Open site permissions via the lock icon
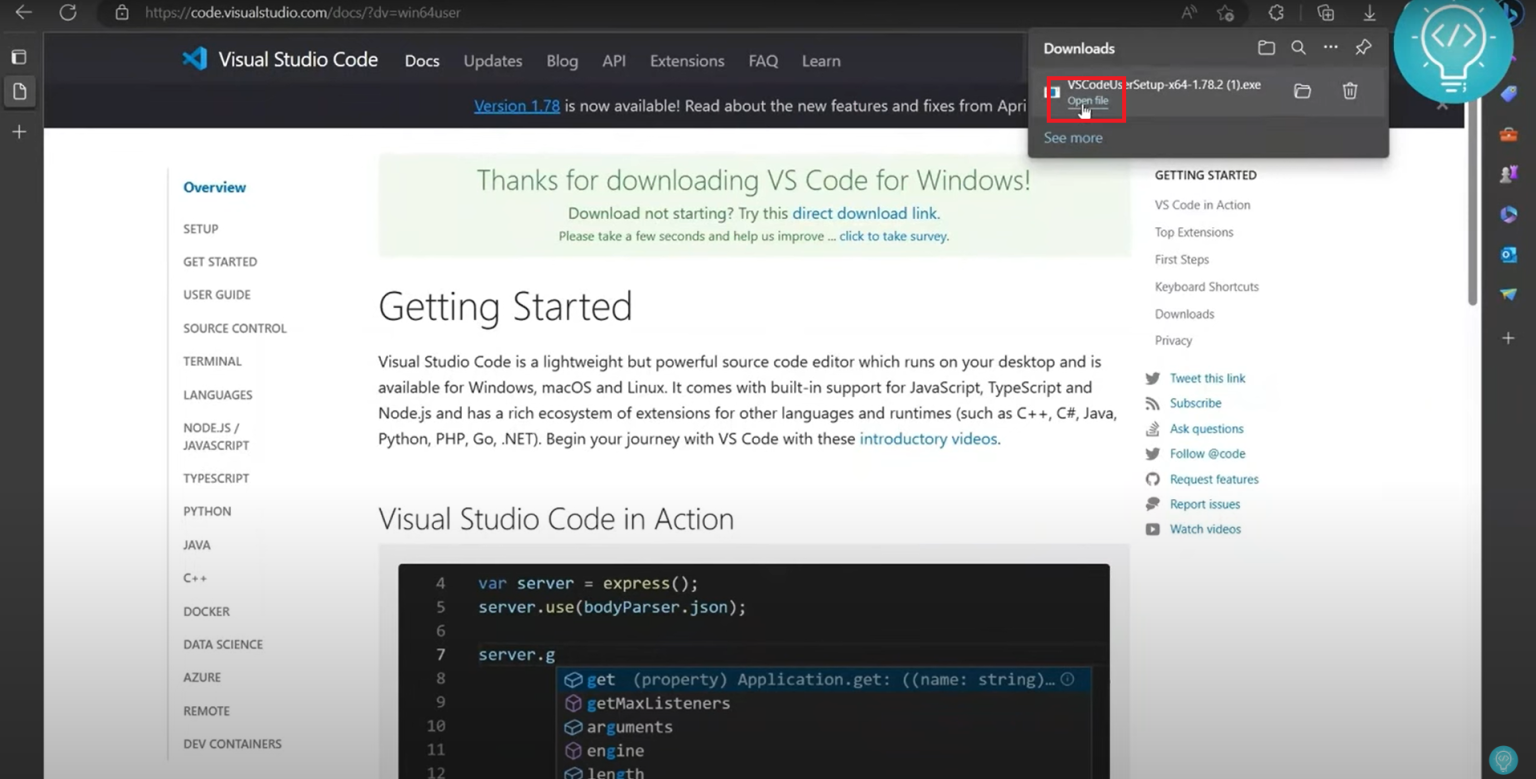The image size is (1536, 779). (122, 13)
